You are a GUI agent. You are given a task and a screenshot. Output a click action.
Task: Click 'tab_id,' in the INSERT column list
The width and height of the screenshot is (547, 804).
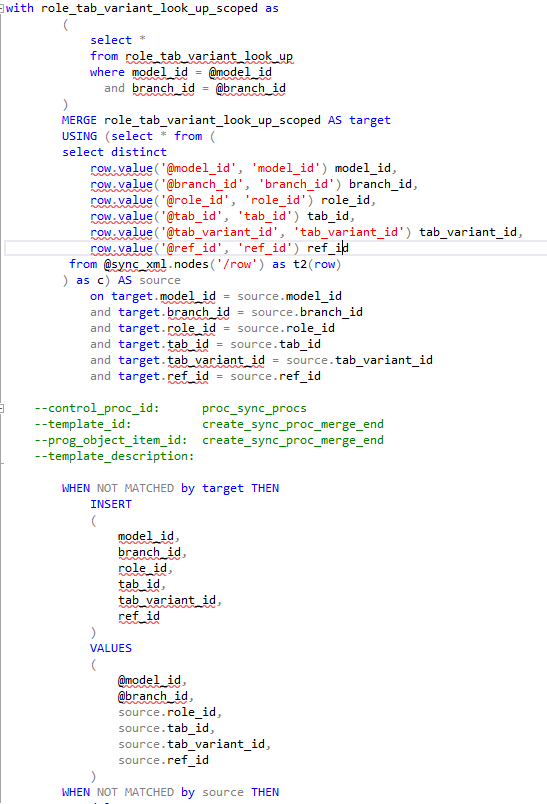tap(141, 584)
